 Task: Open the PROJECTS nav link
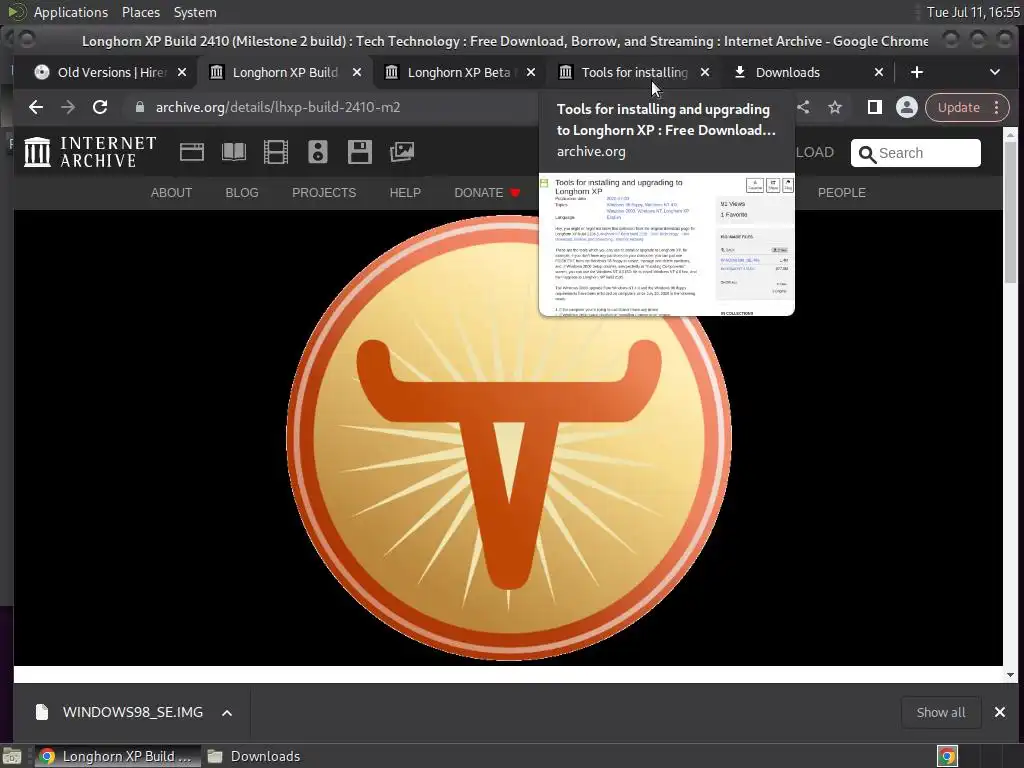coord(324,193)
